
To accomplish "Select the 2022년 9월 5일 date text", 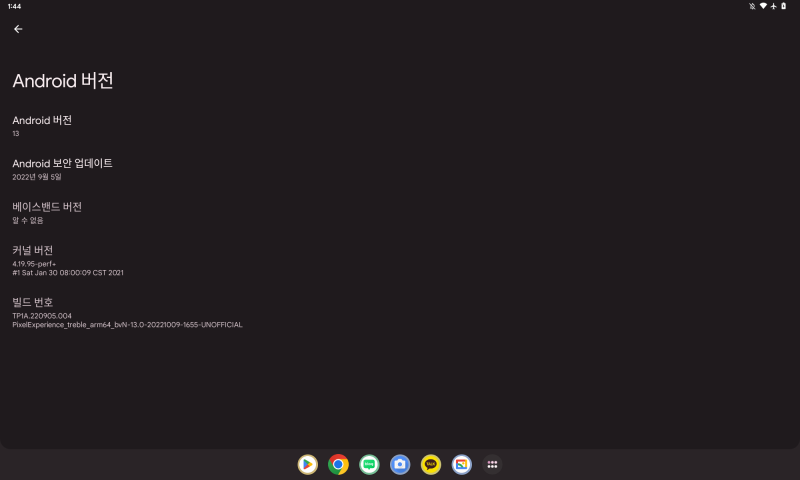I will [37, 177].
